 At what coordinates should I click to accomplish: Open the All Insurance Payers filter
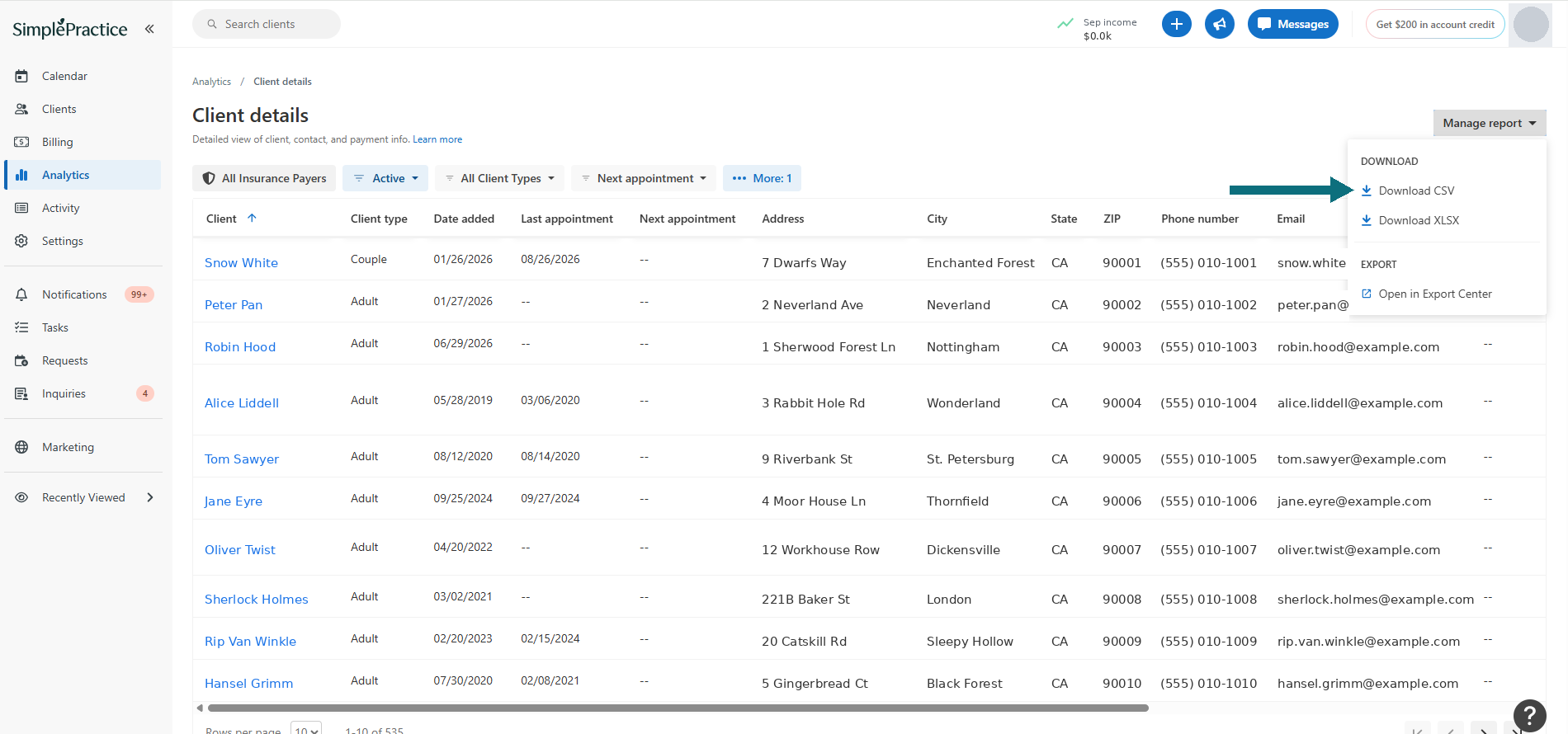(264, 178)
